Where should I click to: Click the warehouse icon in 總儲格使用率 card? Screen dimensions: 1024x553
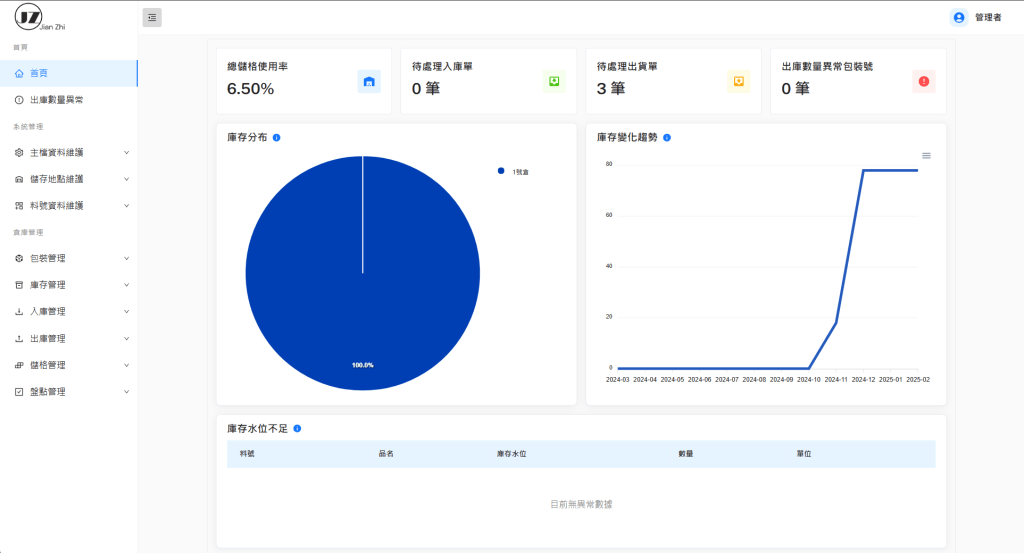(x=369, y=81)
